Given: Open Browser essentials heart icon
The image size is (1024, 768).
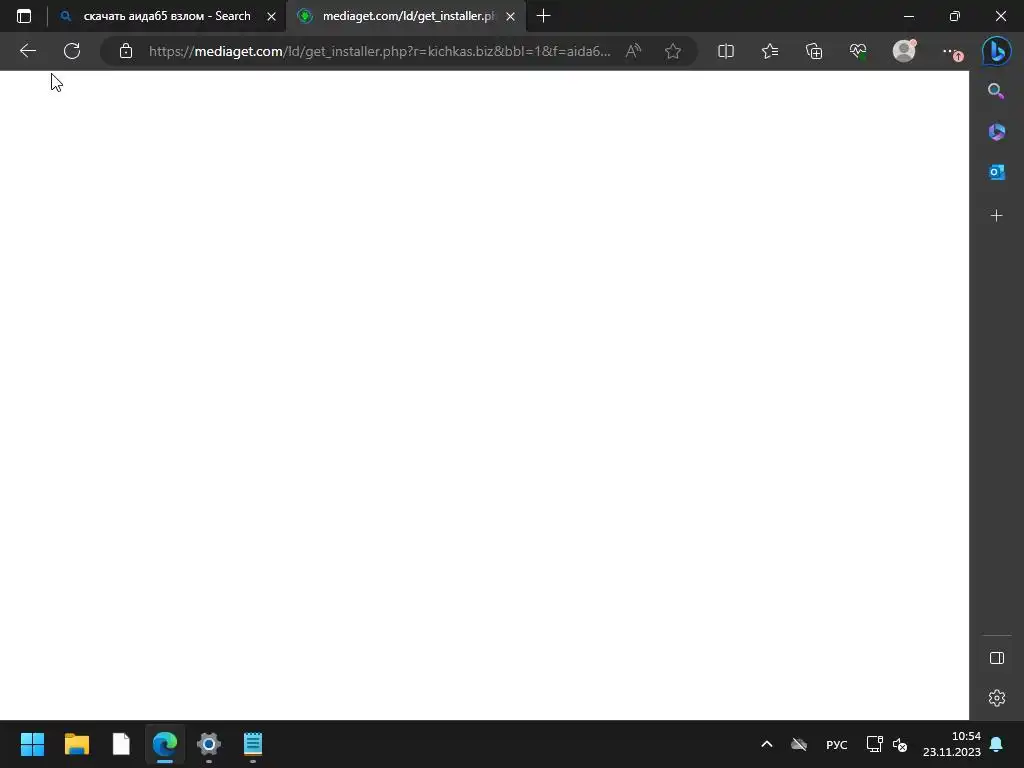Looking at the screenshot, I should pyautogui.click(x=858, y=51).
